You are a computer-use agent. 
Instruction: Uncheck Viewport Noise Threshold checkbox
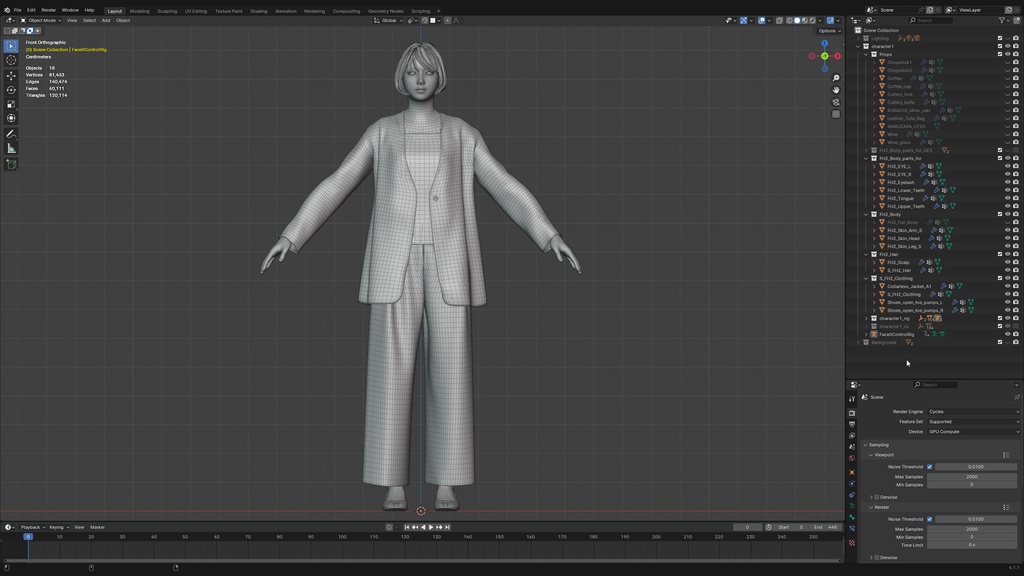(x=929, y=467)
